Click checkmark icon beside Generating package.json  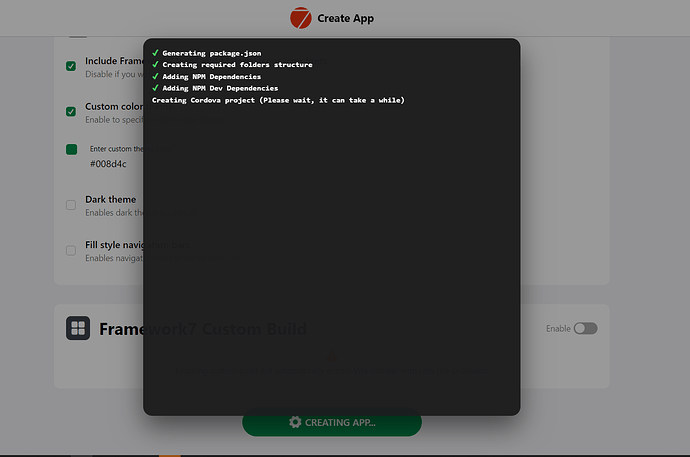pos(155,53)
